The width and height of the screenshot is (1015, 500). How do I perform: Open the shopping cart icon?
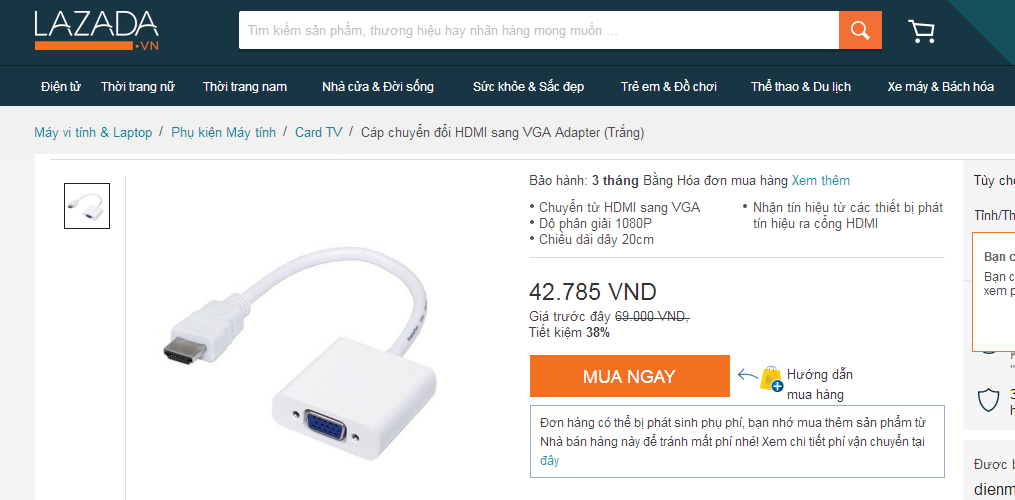[921, 31]
